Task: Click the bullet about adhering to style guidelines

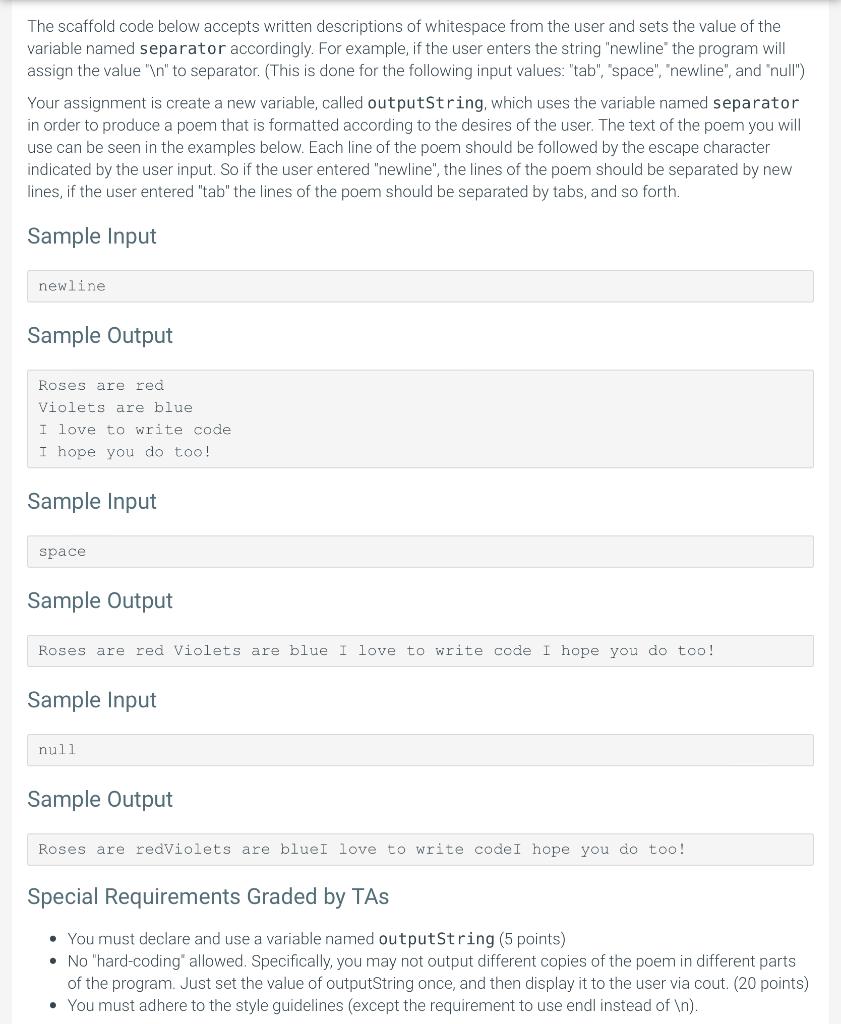Action: [x=382, y=1006]
